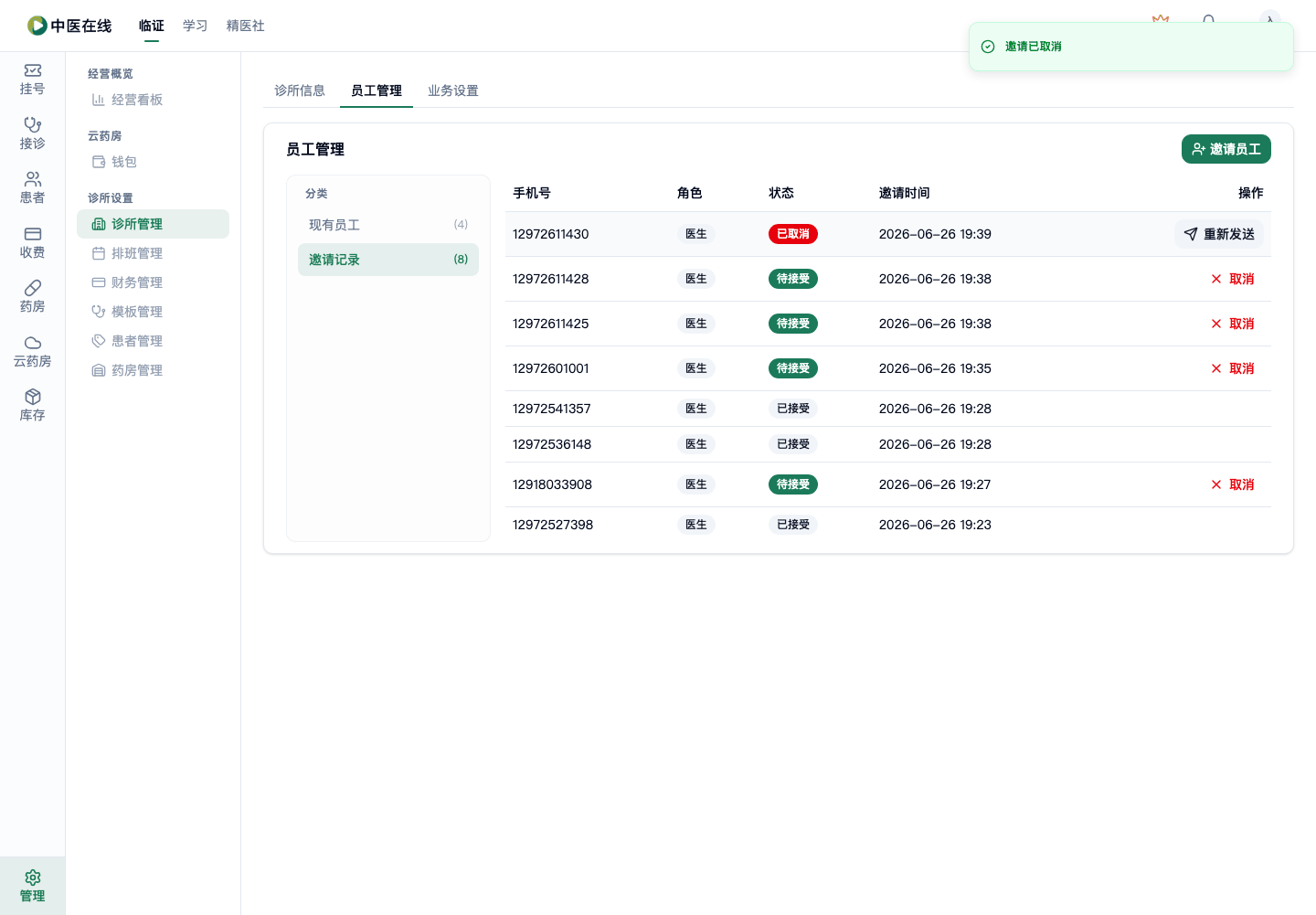1316x915 pixels.
Task: Open the 患者 patients icon
Action: [x=33, y=179]
